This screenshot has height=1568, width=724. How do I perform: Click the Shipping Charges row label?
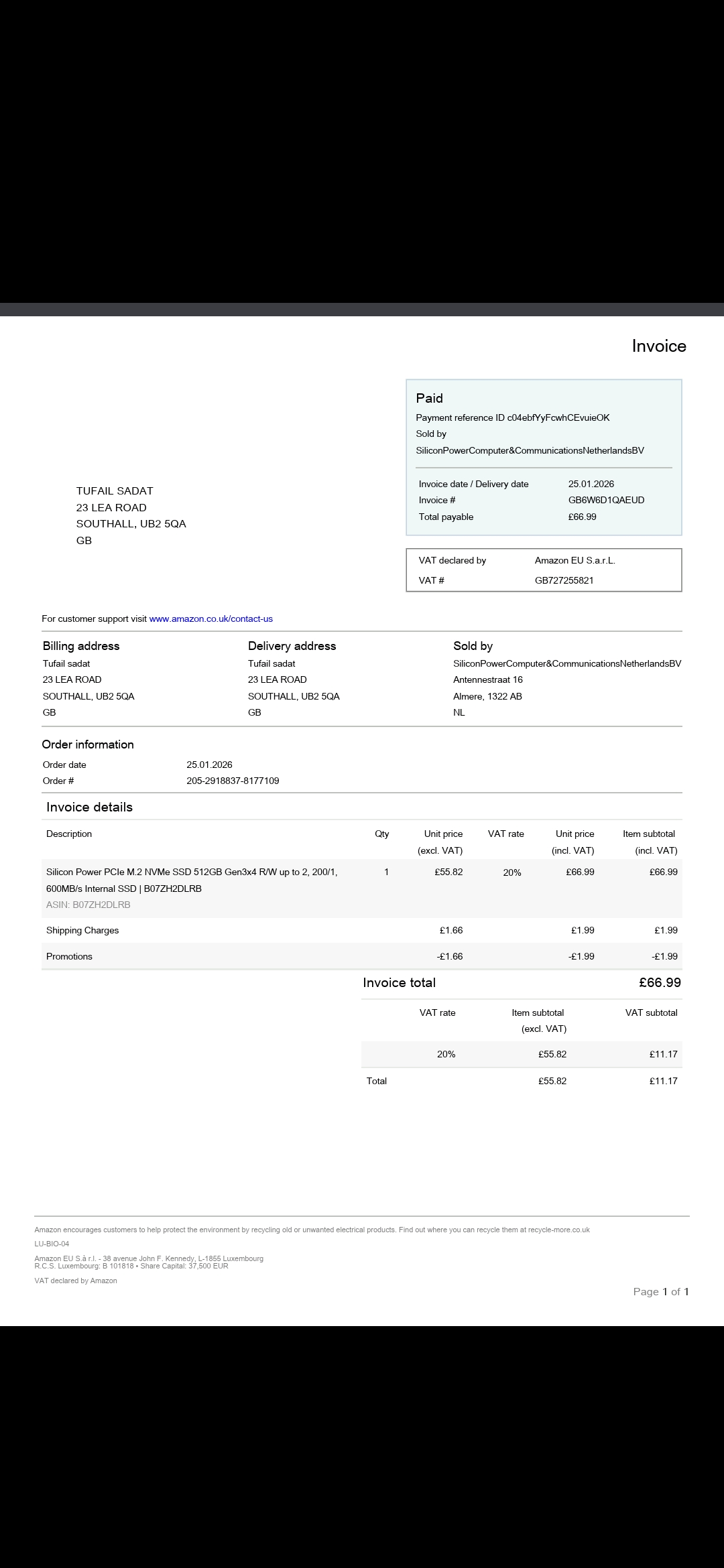[x=82, y=930]
